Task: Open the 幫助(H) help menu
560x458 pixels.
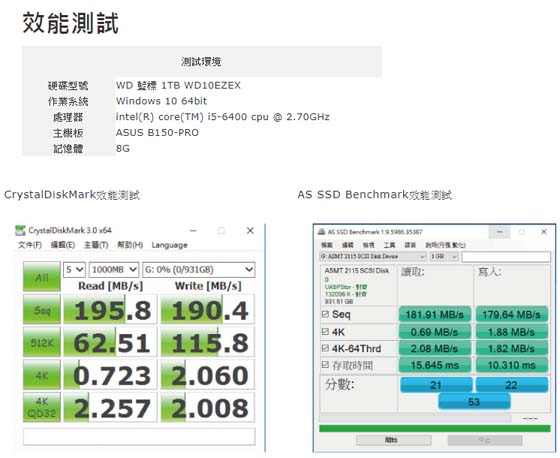Action: point(130,245)
